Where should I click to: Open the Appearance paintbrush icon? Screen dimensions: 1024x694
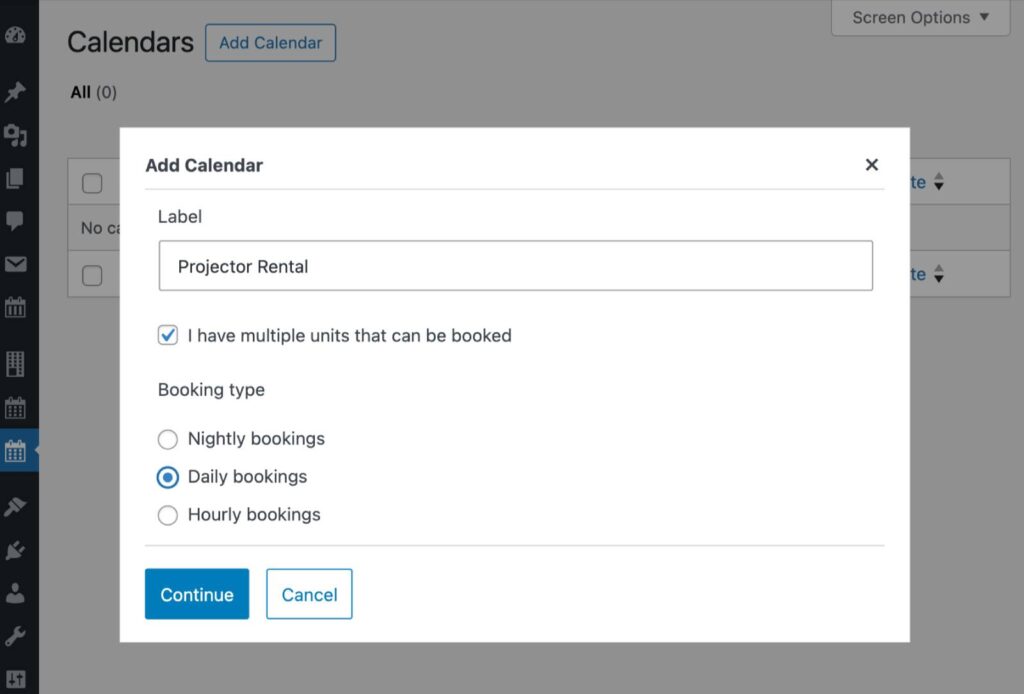[15, 507]
